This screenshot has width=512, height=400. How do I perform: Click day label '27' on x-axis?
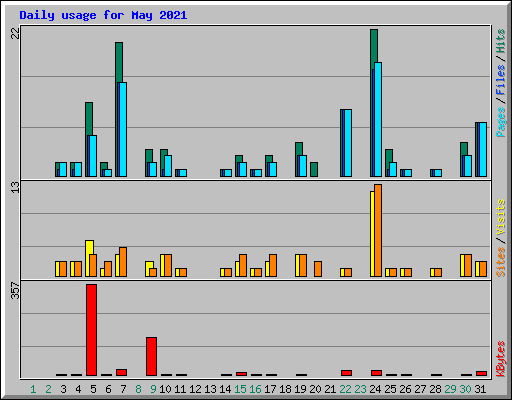pyautogui.click(x=420, y=389)
